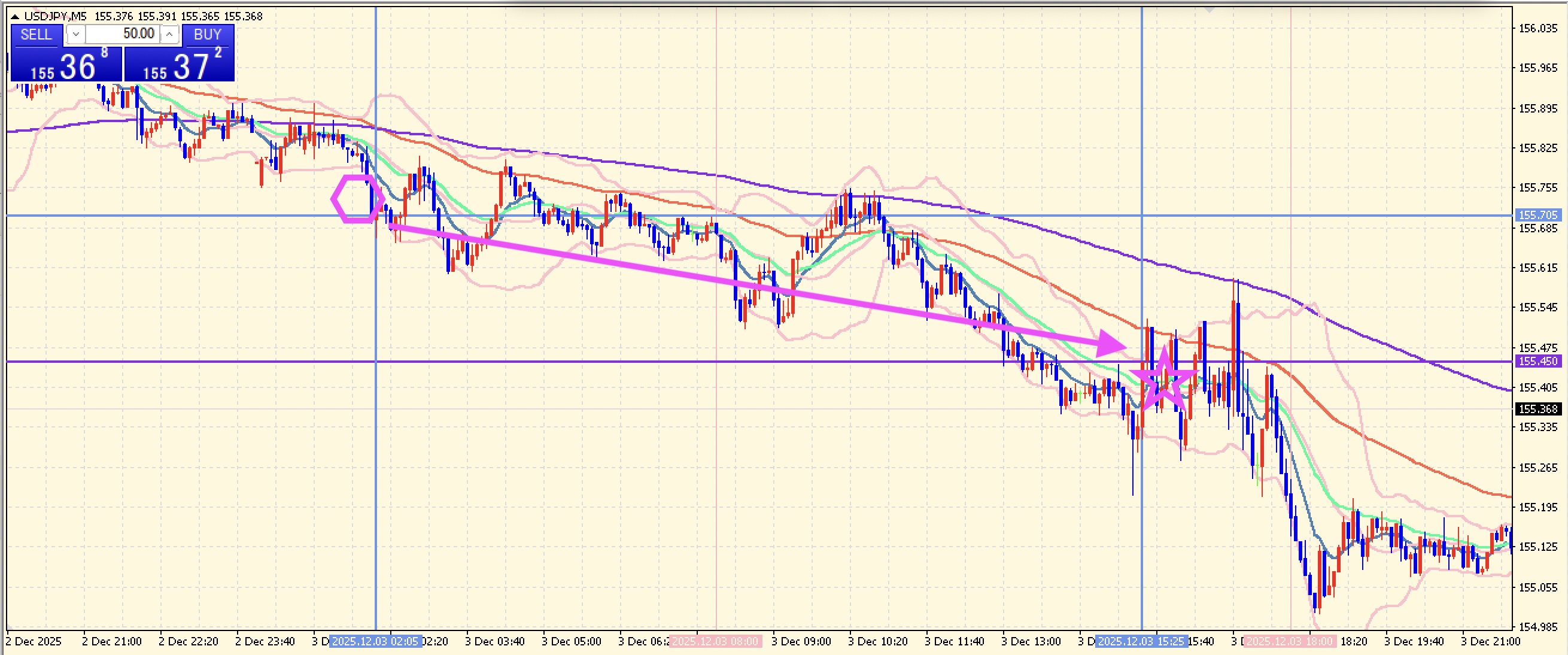Click the 155.37 buy price tile
This screenshot has width=1568, height=655.
(179, 65)
